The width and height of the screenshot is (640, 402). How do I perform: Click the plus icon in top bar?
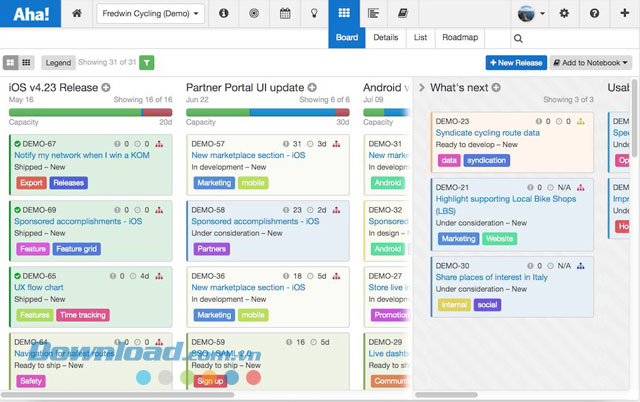[x=624, y=13]
